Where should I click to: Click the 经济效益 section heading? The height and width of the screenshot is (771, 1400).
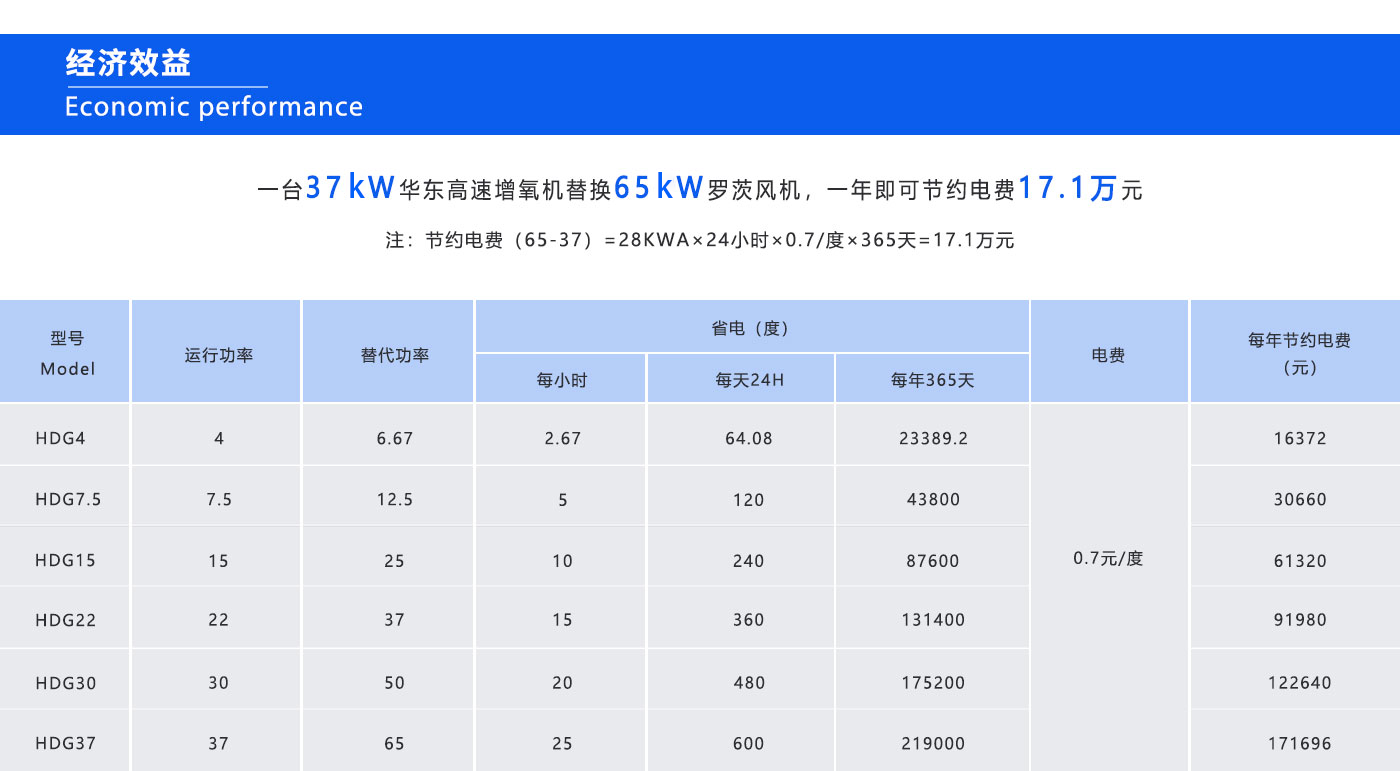pyautogui.click(x=128, y=63)
